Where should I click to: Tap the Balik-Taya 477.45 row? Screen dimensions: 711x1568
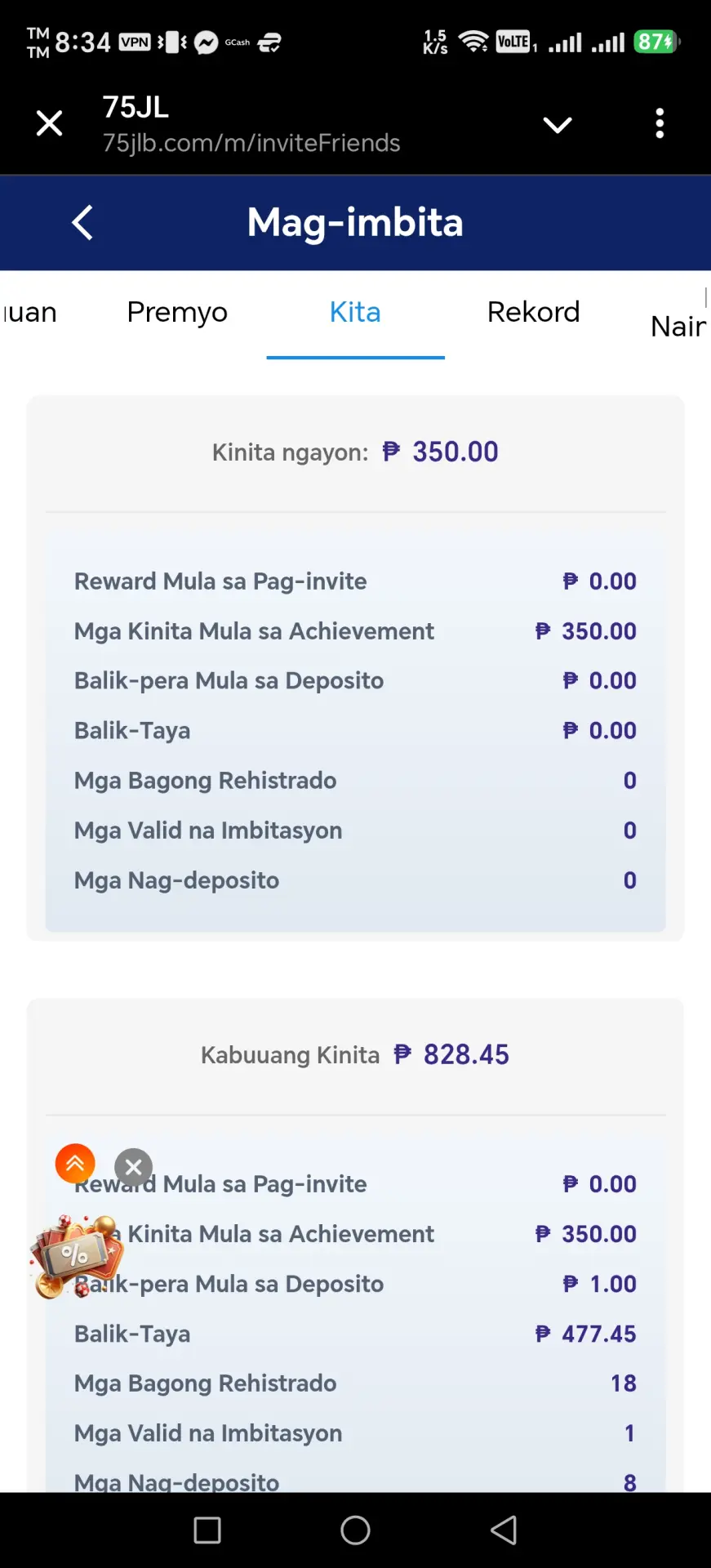[355, 1334]
